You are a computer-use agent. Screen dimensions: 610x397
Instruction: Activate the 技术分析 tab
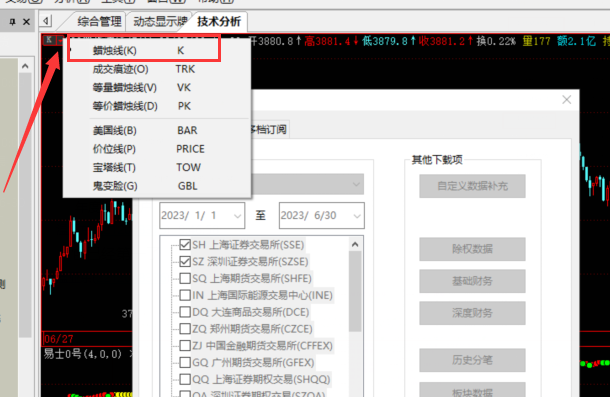tap(219, 21)
